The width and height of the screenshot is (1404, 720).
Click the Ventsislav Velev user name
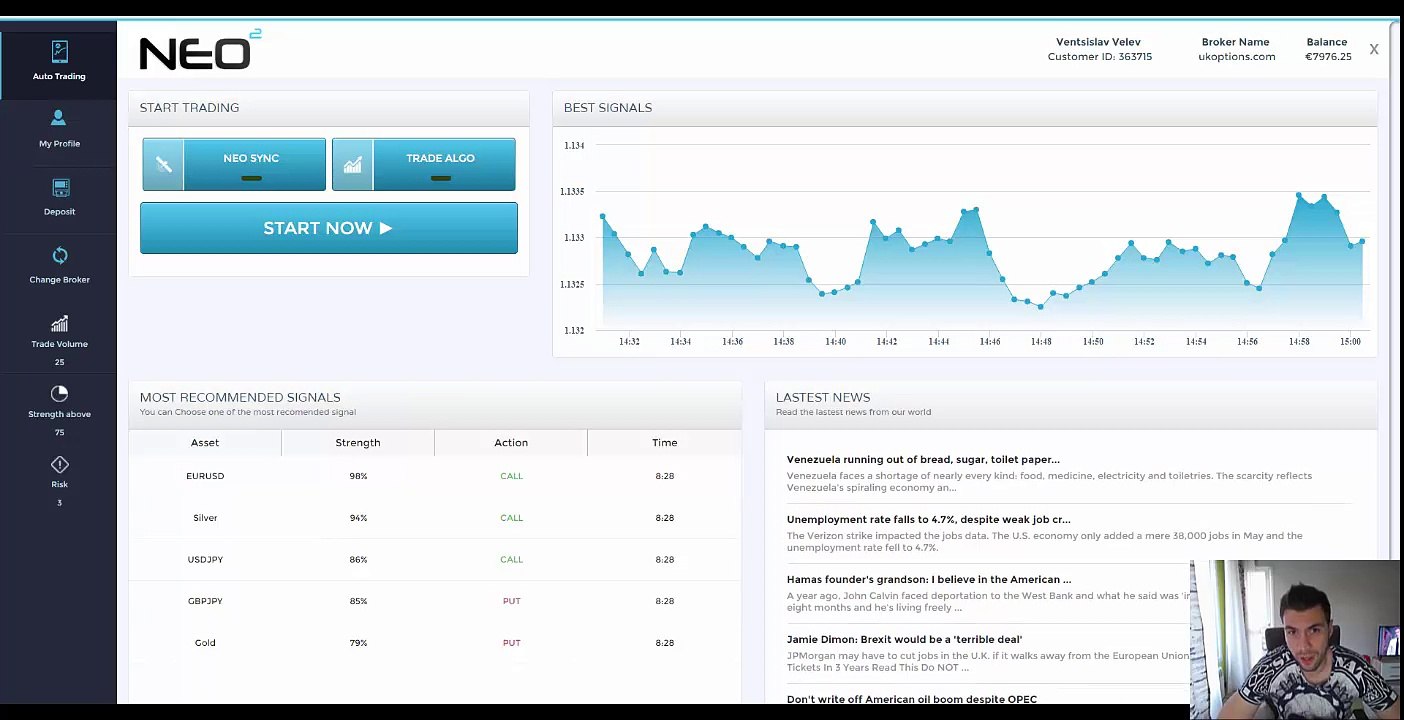click(1098, 42)
